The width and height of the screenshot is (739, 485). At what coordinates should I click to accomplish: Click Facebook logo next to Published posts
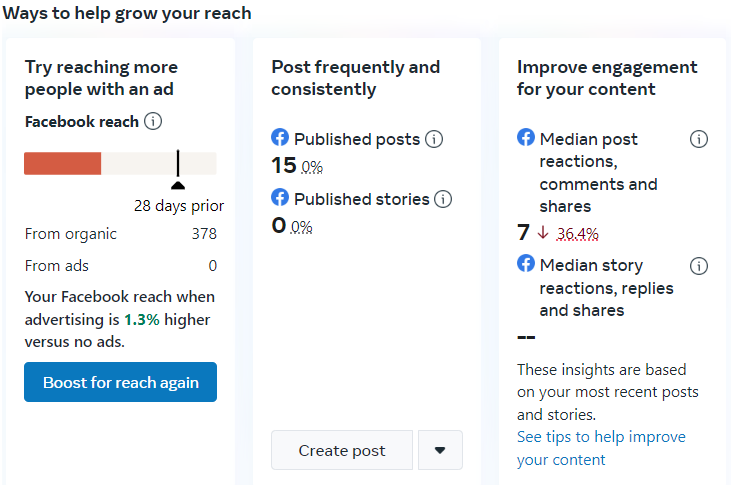281,138
